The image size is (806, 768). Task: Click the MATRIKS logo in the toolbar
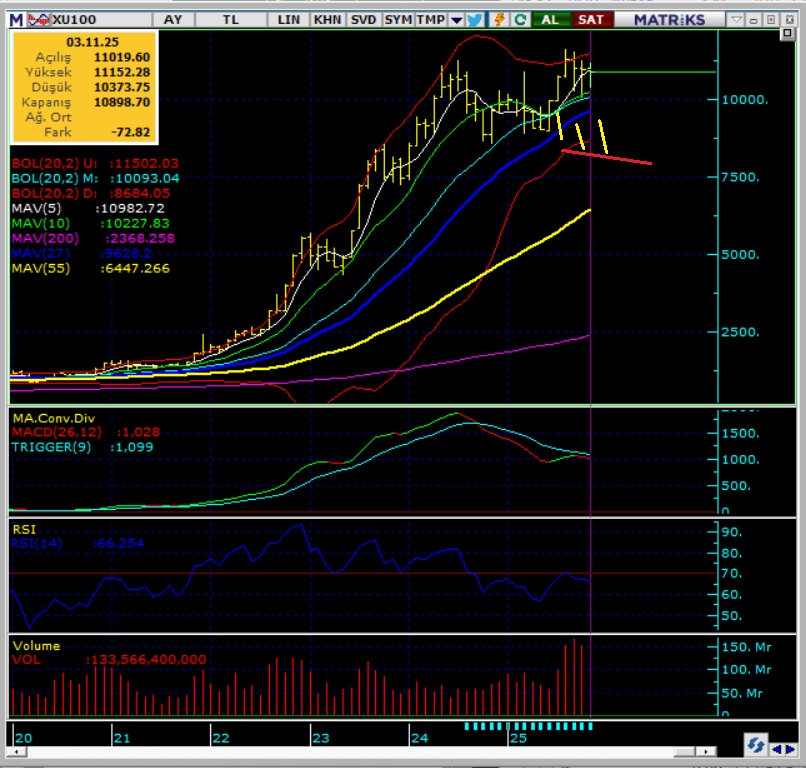coord(669,19)
